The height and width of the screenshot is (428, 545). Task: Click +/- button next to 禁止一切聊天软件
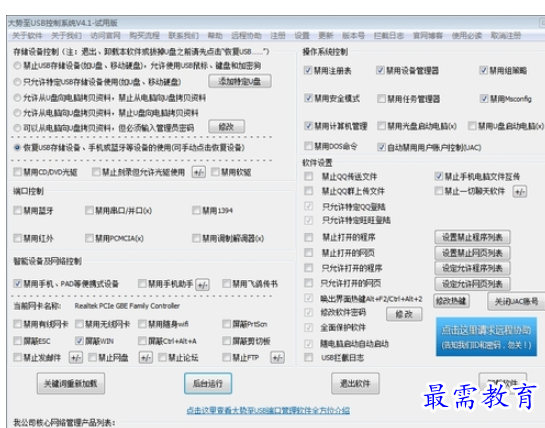click(x=520, y=192)
